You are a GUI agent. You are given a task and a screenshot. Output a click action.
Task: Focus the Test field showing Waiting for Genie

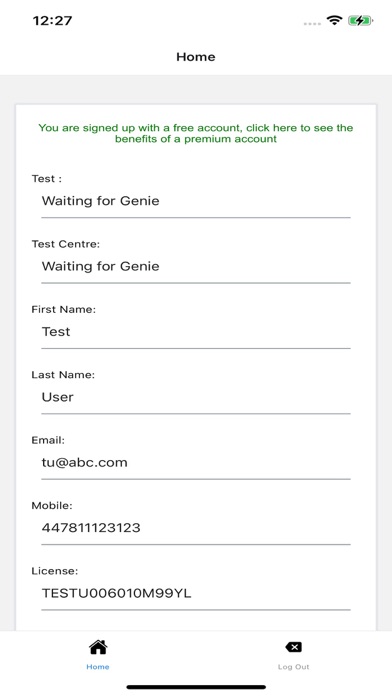coord(196,201)
